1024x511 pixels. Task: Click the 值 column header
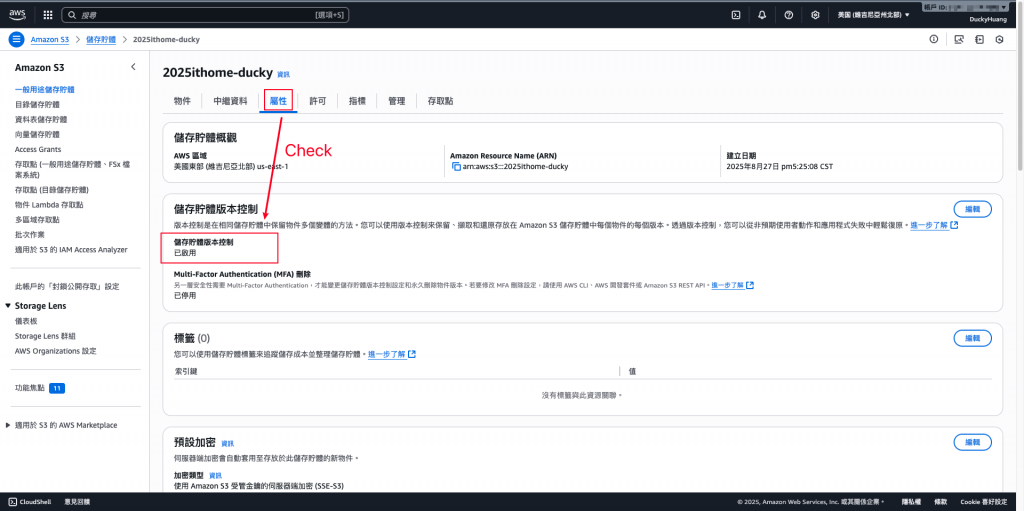[632, 371]
